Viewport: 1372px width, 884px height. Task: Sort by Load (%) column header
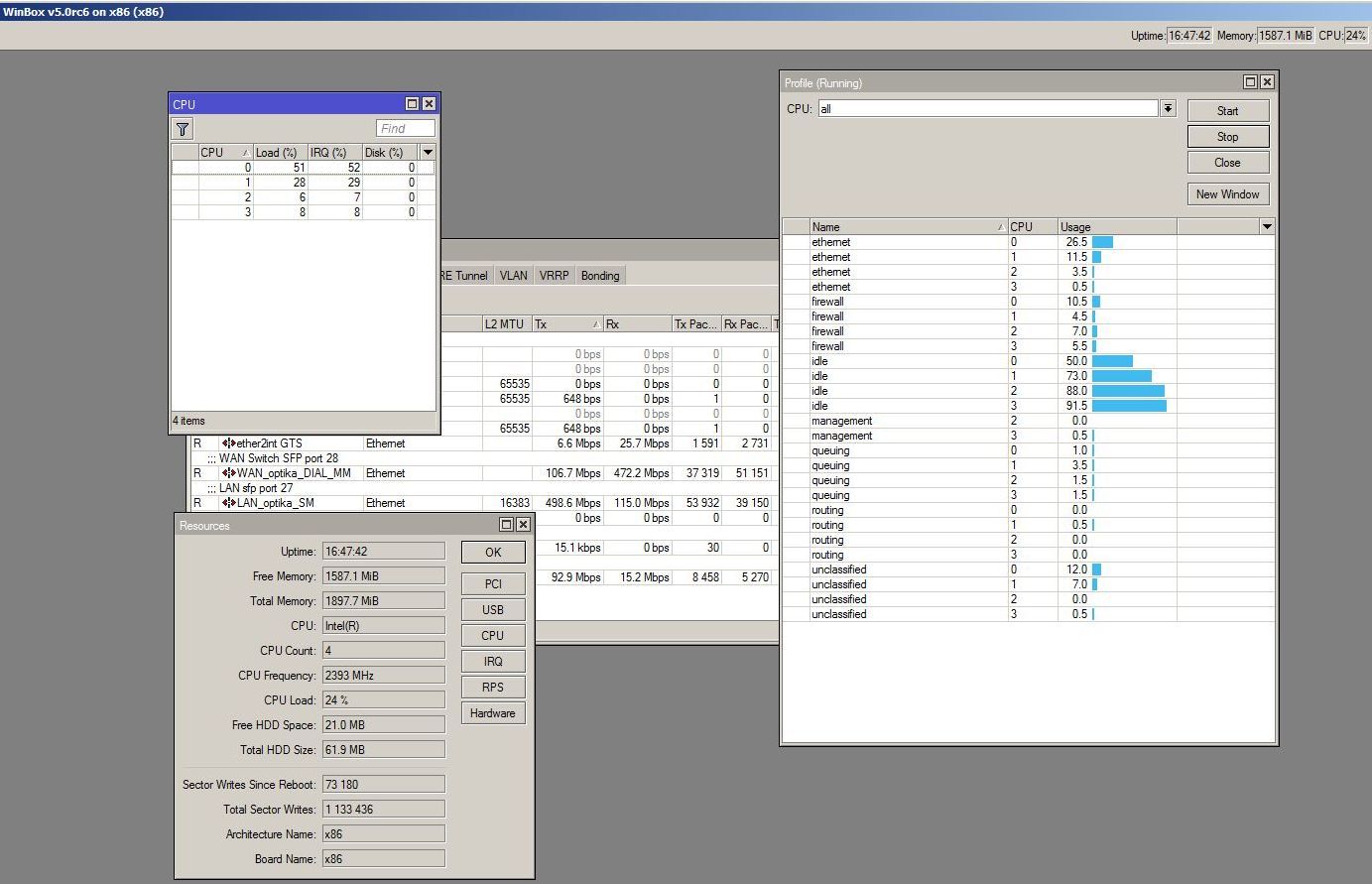pos(280,152)
